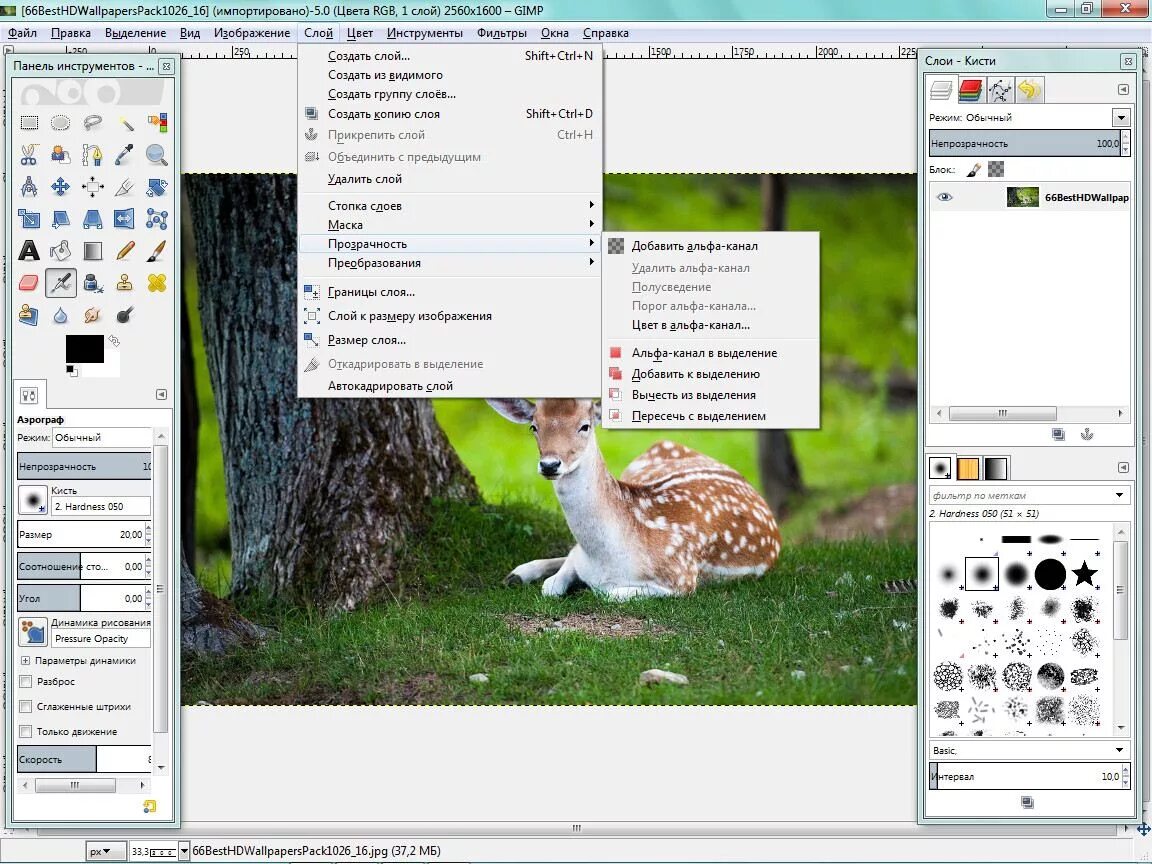1152x864 pixels.
Task: Open the Режим dropdown in Layers panel
Action: click(1029, 118)
